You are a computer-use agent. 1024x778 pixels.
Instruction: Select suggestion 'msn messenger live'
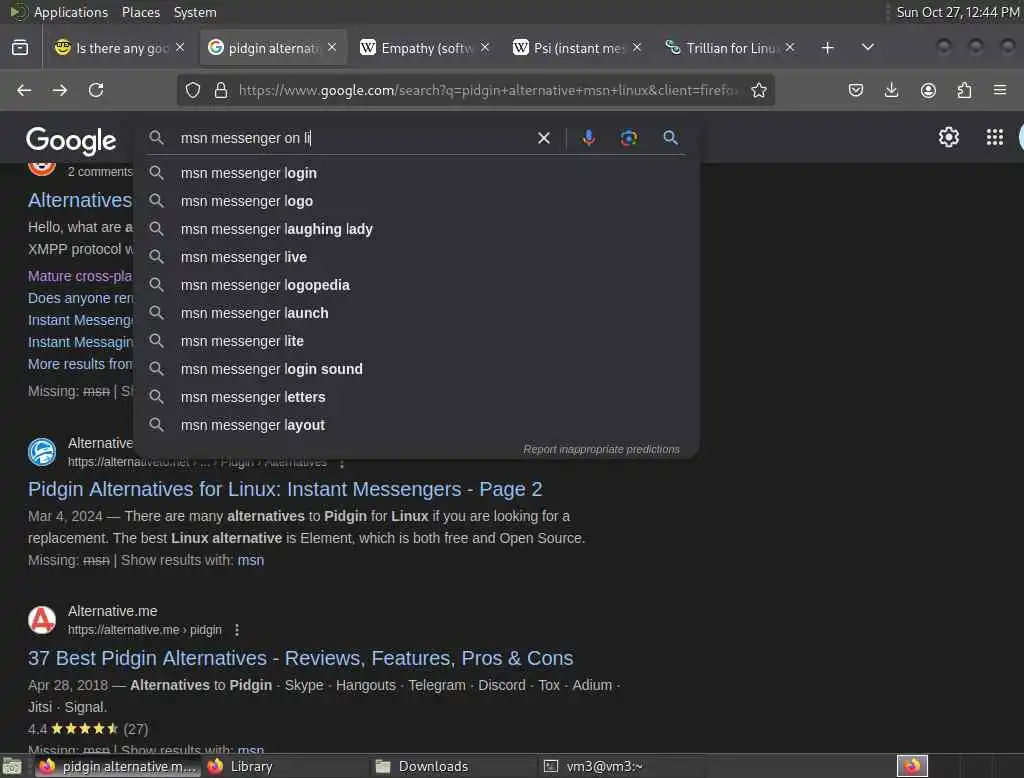tap(417, 257)
